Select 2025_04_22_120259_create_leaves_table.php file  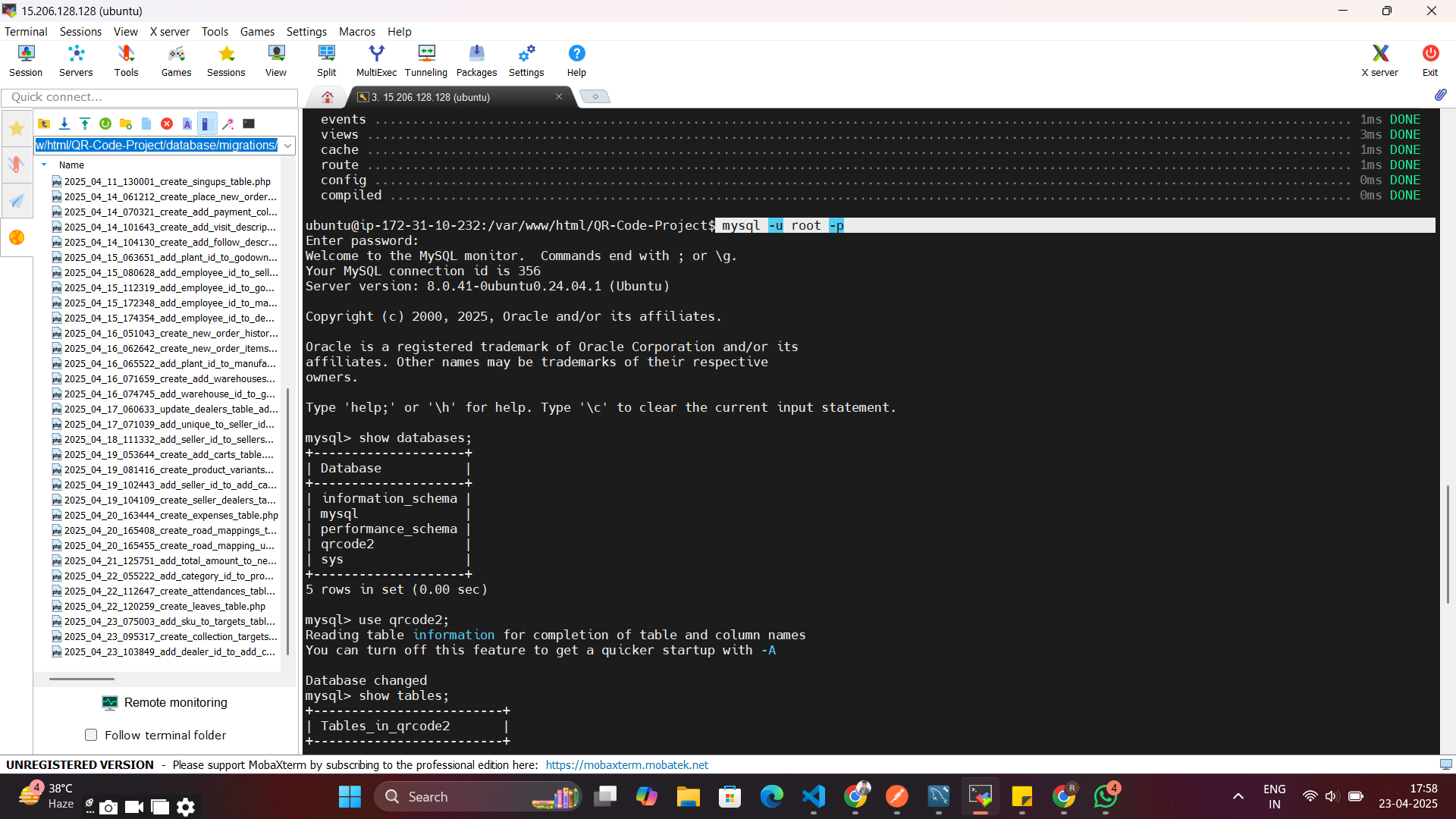click(165, 607)
